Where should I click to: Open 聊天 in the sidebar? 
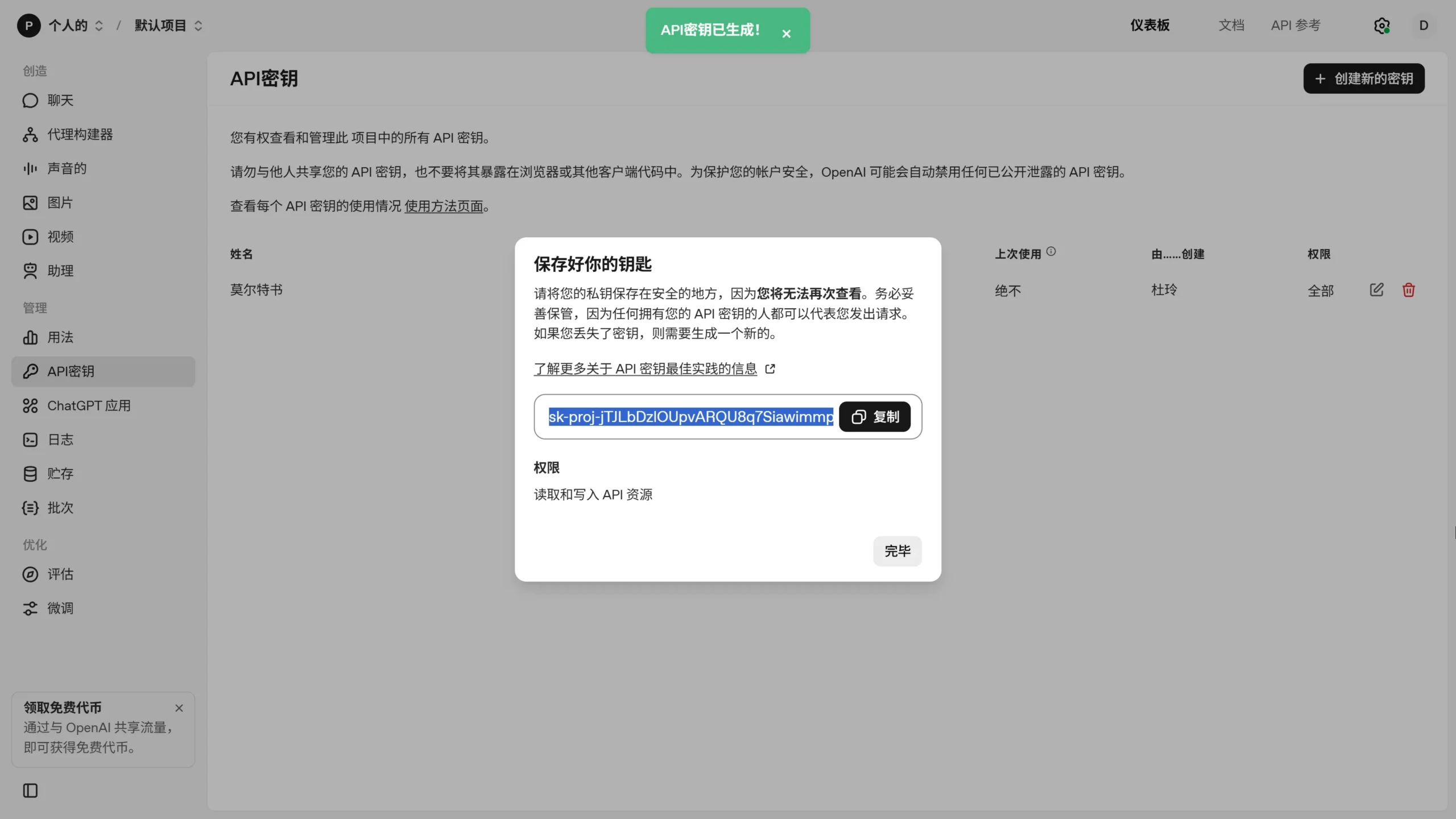click(x=60, y=101)
